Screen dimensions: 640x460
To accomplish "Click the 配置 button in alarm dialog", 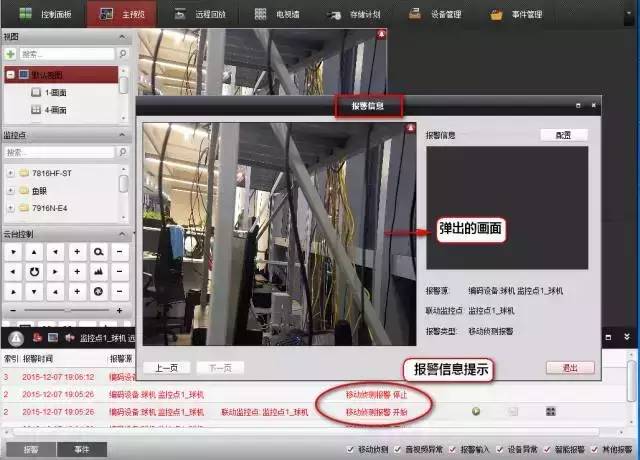I will [x=563, y=135].
